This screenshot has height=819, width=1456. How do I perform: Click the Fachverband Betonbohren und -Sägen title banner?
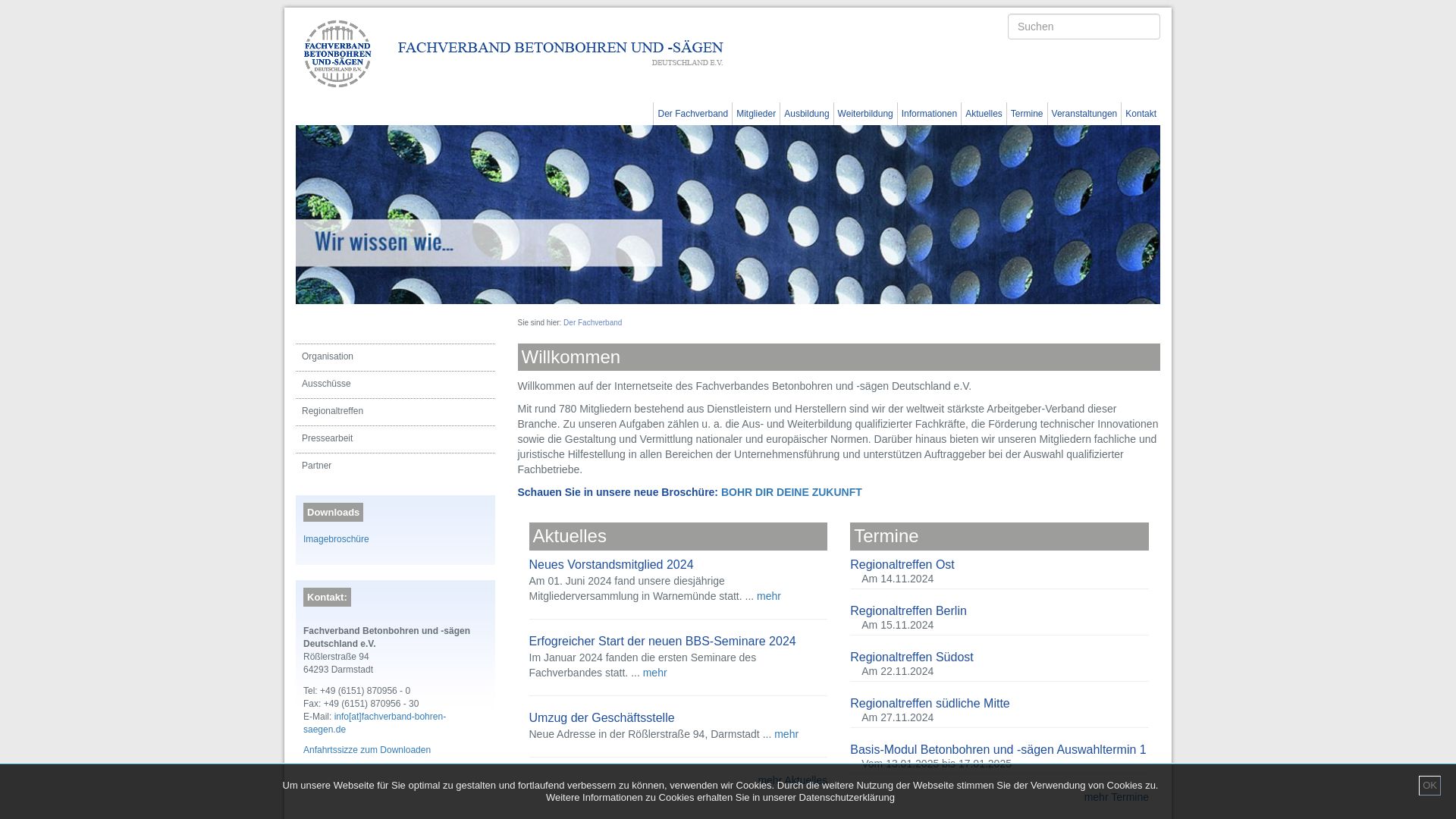[x=560, y=53]
